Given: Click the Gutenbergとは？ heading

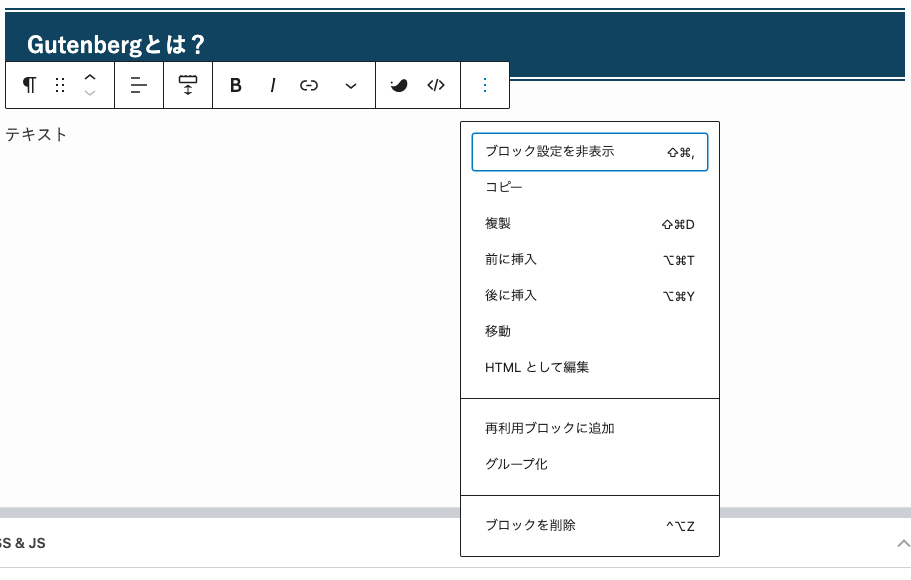Looking at the screenshot, I should 116,45.
